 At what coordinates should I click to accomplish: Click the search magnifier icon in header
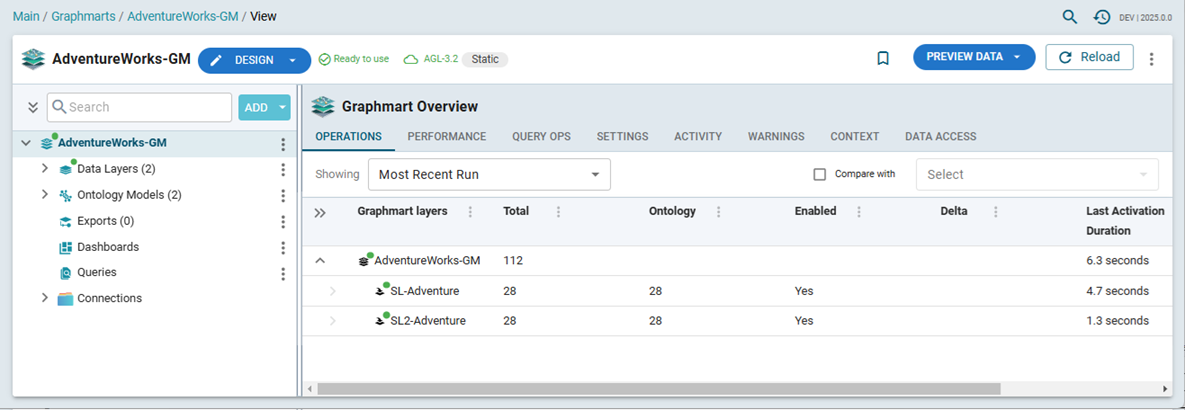point(1070,17)
